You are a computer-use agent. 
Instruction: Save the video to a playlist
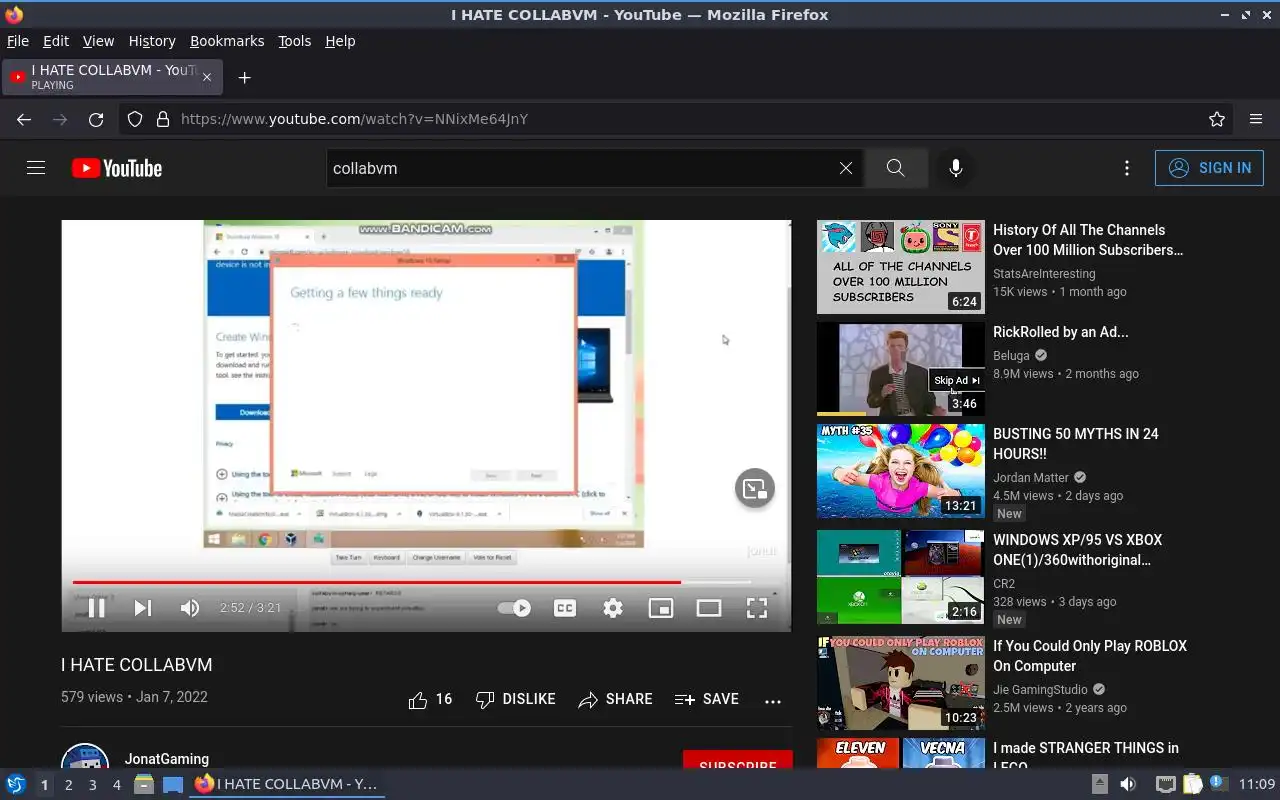(706, 699)
